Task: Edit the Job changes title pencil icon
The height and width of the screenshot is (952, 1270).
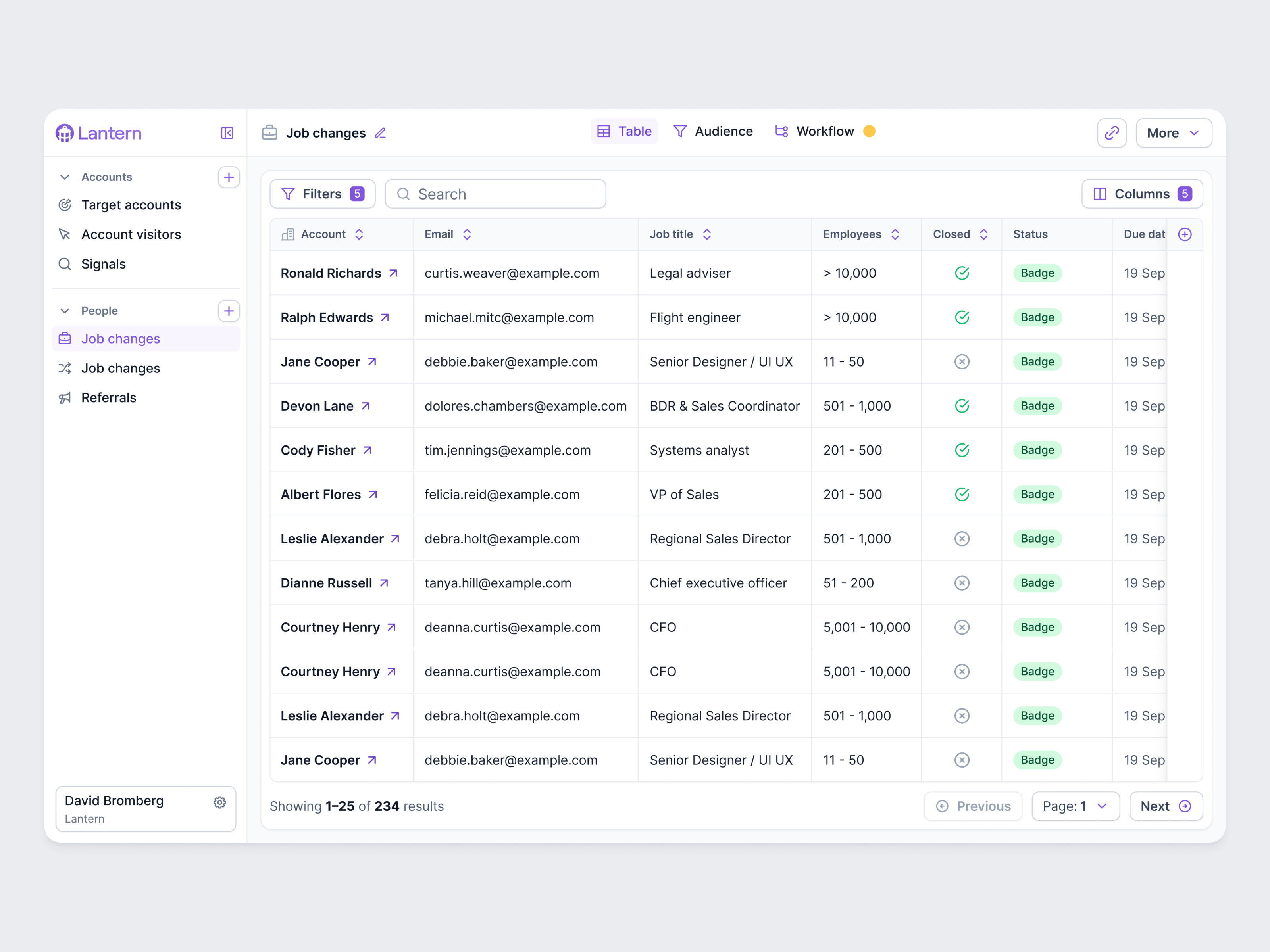Action: click(x=380, y=133)
